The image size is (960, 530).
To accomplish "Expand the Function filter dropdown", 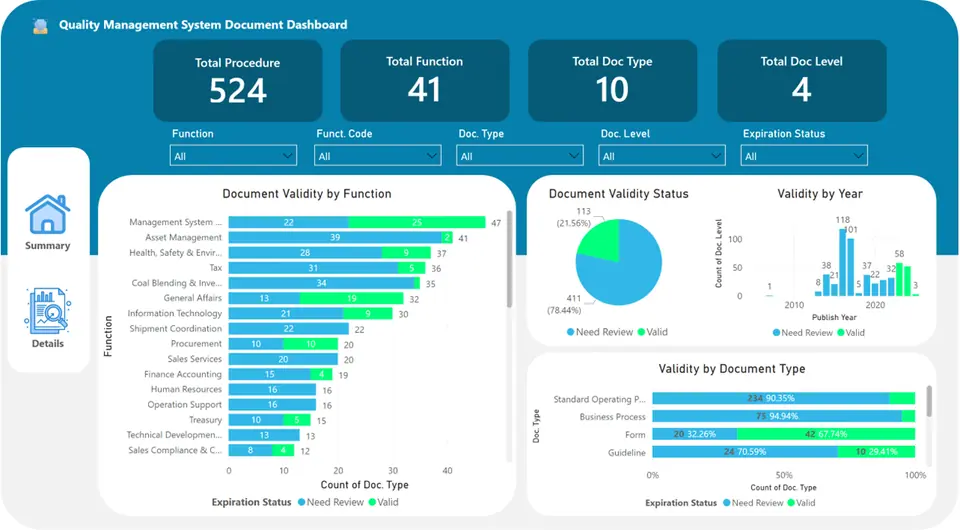I will click(x=233, y=155).
